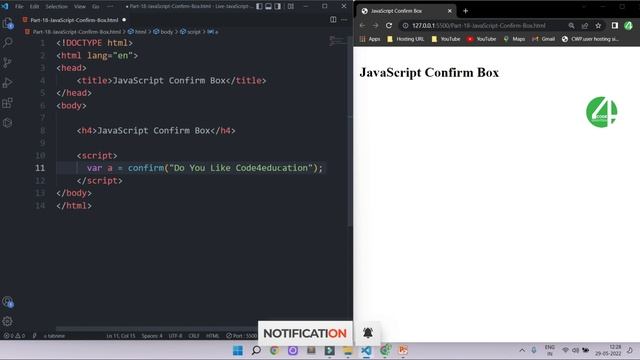This screenshot has width=640, height=360.
Task: Toggle the primary side bar layout icon
Action: [260, 7]
